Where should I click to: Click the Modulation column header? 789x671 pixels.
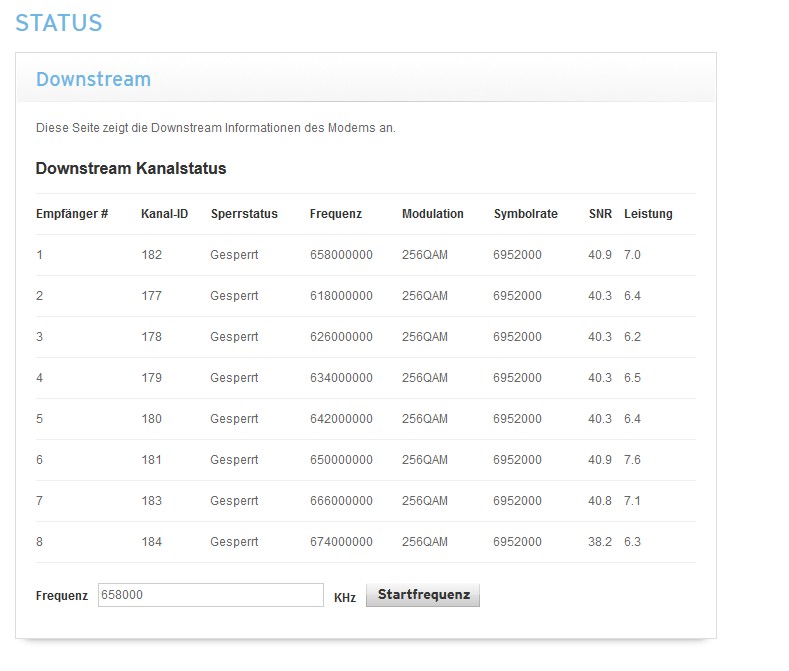(433, 214)
